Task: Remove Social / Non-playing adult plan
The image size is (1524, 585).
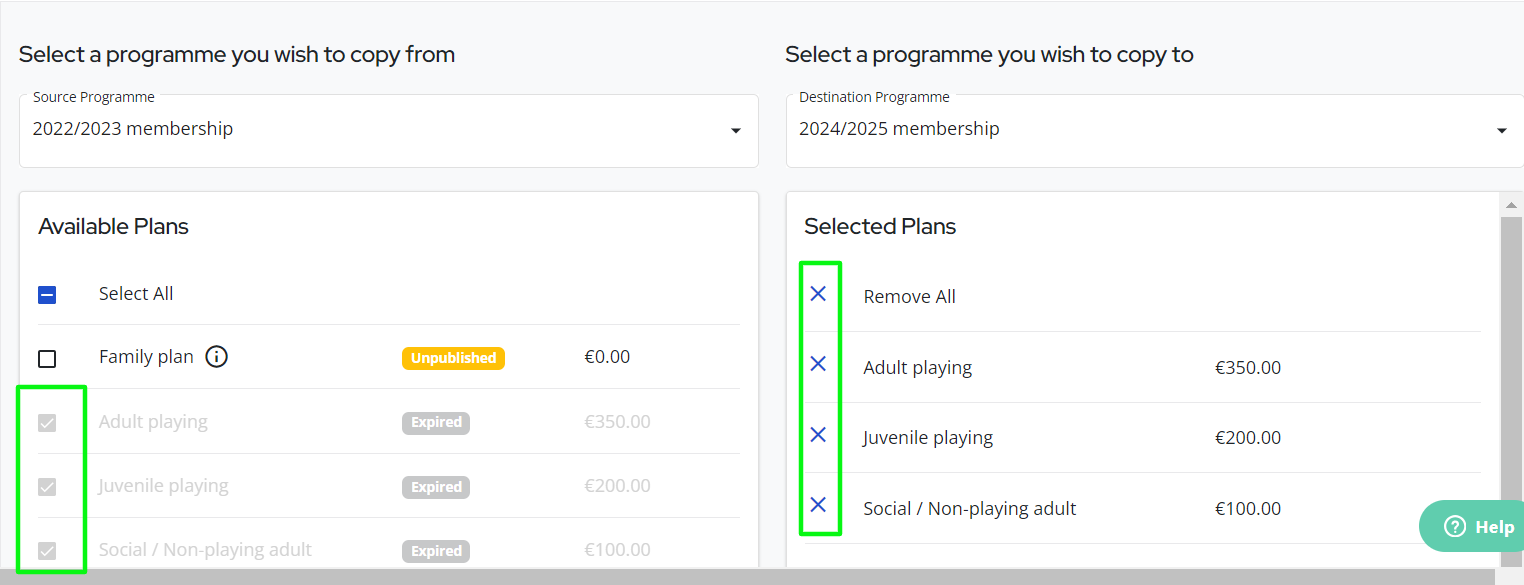Action: pyautogui.click(x=818, y=504)
